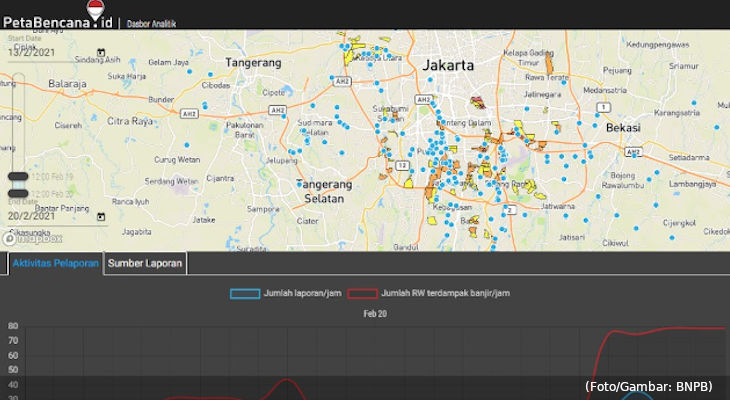Click the PetaBencana.id site title
Image resolution: width=730 pixels, height=400 pixels.
tap(56, 21)
